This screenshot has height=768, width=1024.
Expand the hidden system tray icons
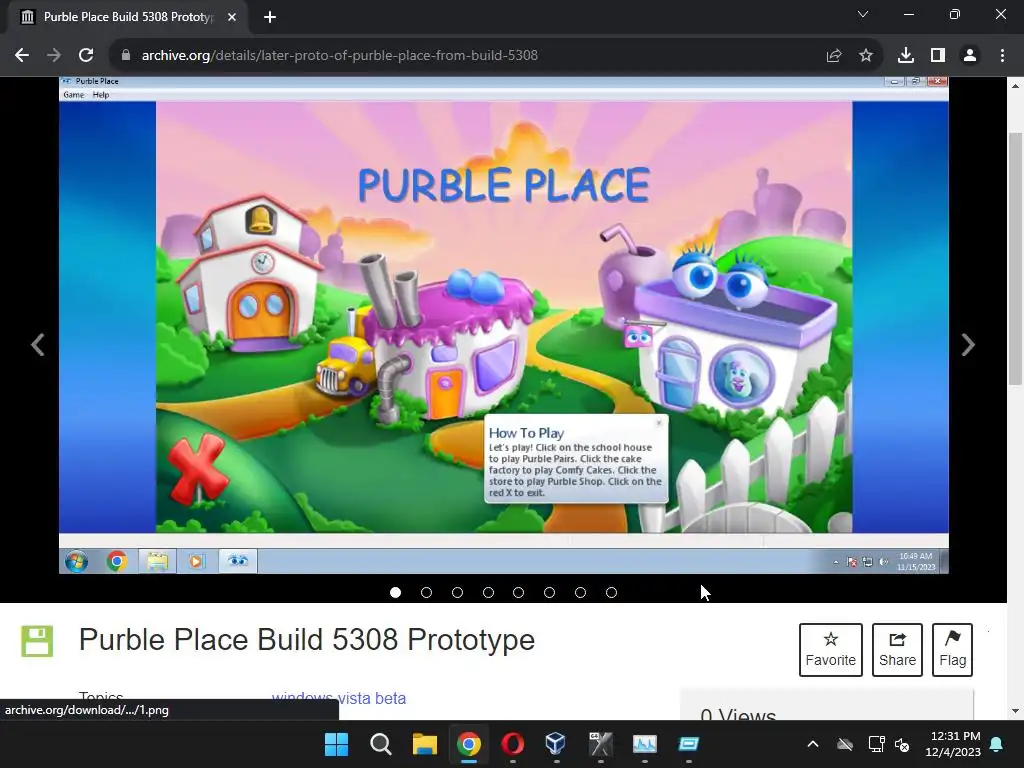[813, 744]
